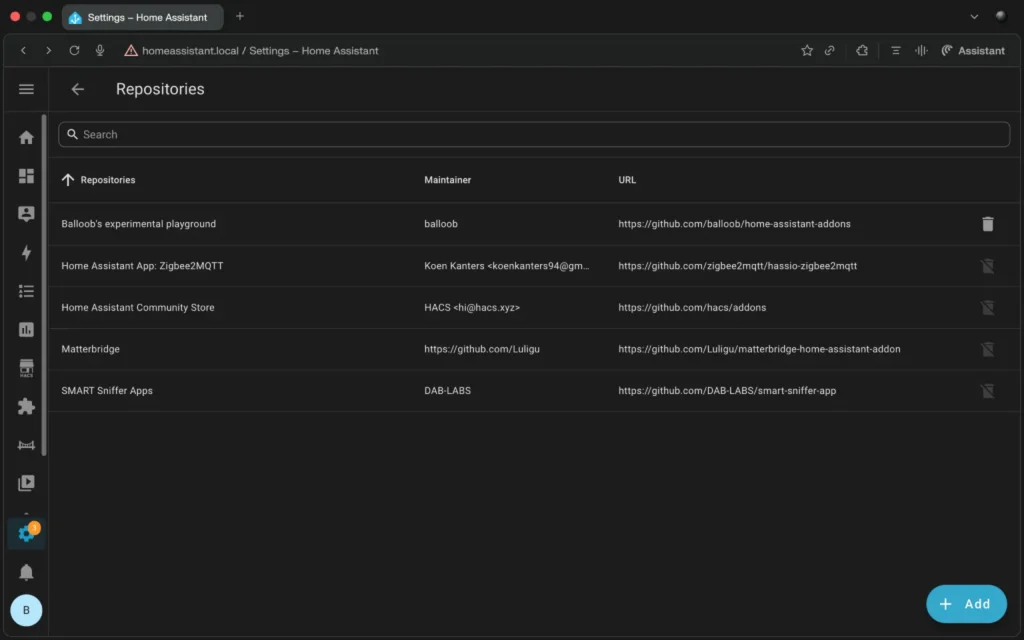Image resolution: width=1024 pixels, height=640 pixels.
Task: Open the notifications bell icon
Action: pos(26,572)
